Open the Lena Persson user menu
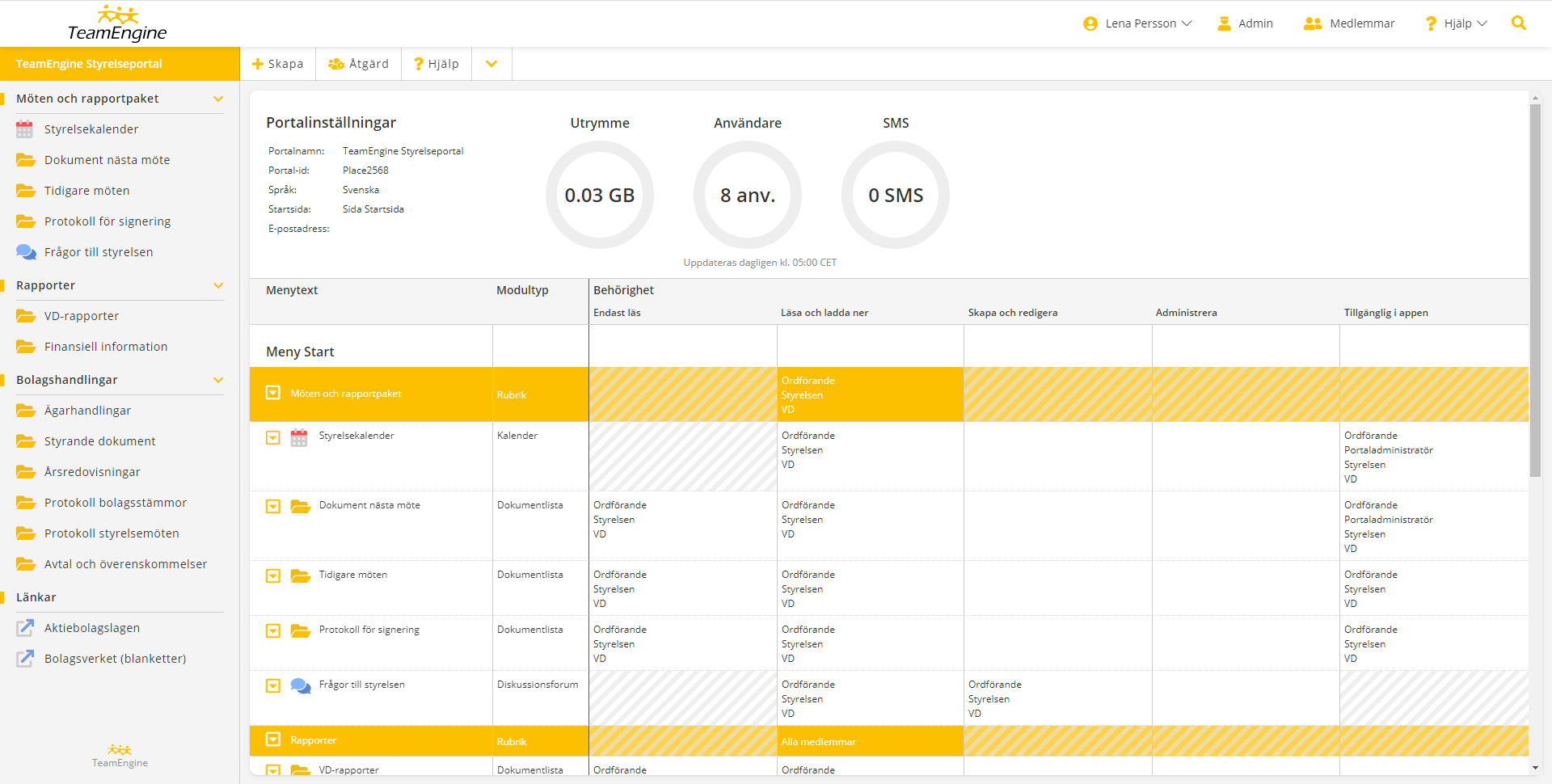The image size is (1552, 784). [x=1137, y=23]
